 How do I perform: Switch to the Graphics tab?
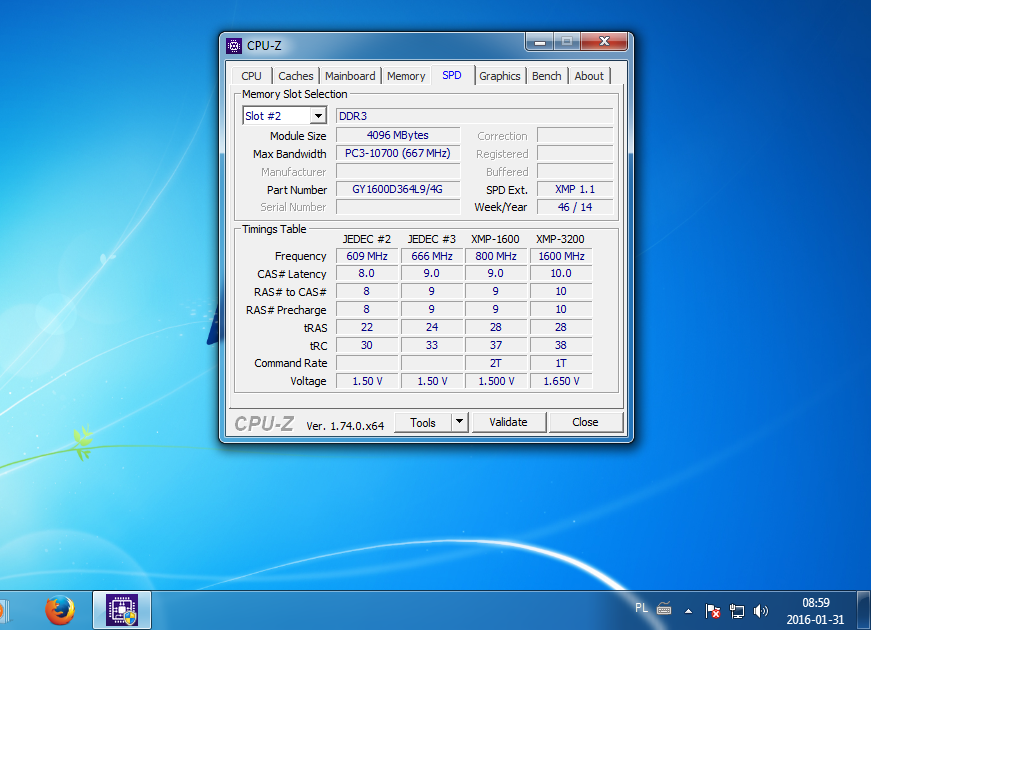[500, 76]
